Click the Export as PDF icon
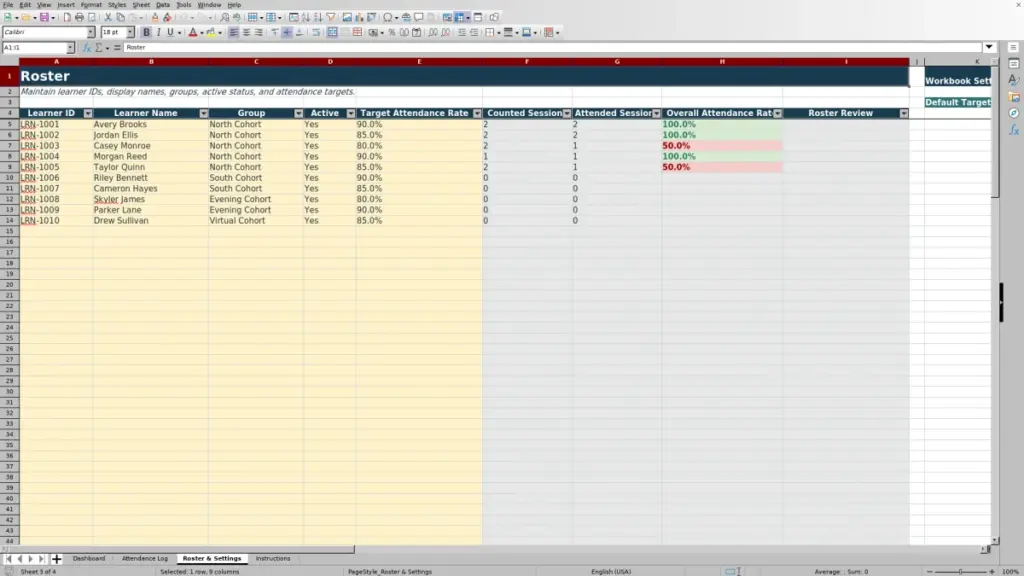Image resolution: width=1024 pixels, height=576 pixels. (x=67, y=17)
